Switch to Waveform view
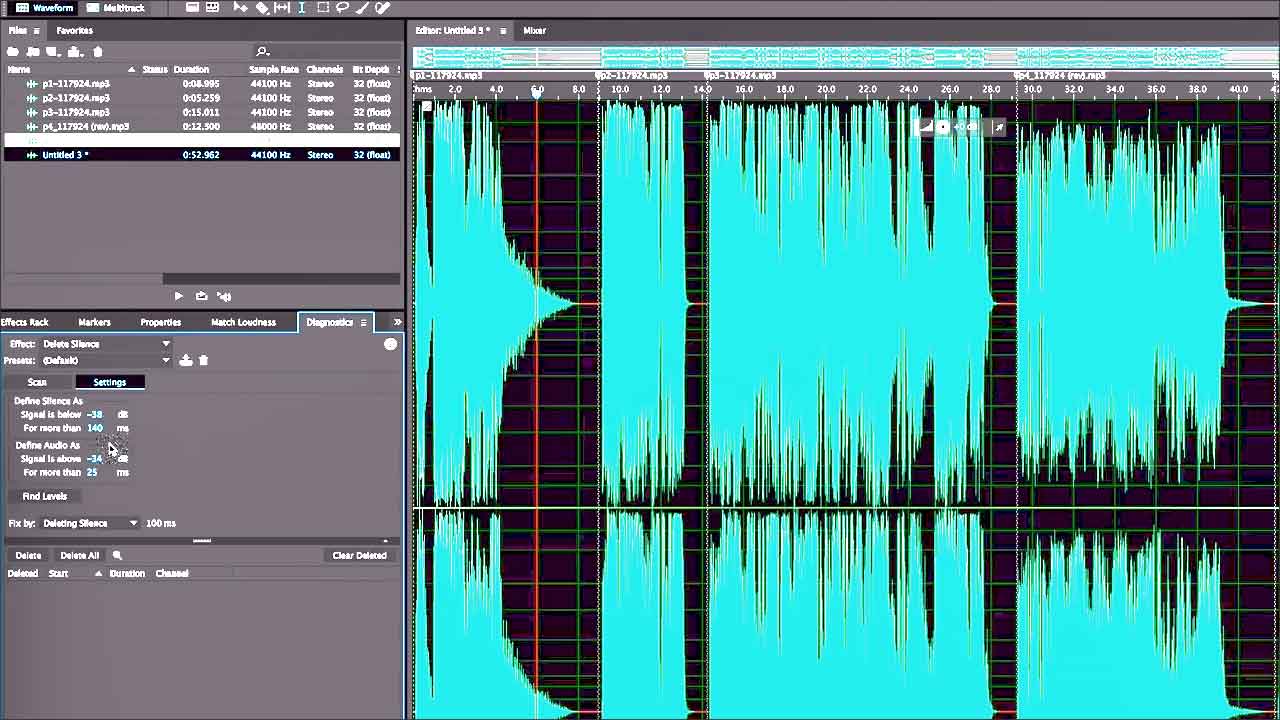The width and height of the screenshot is (1280, 720). [45, 7]
